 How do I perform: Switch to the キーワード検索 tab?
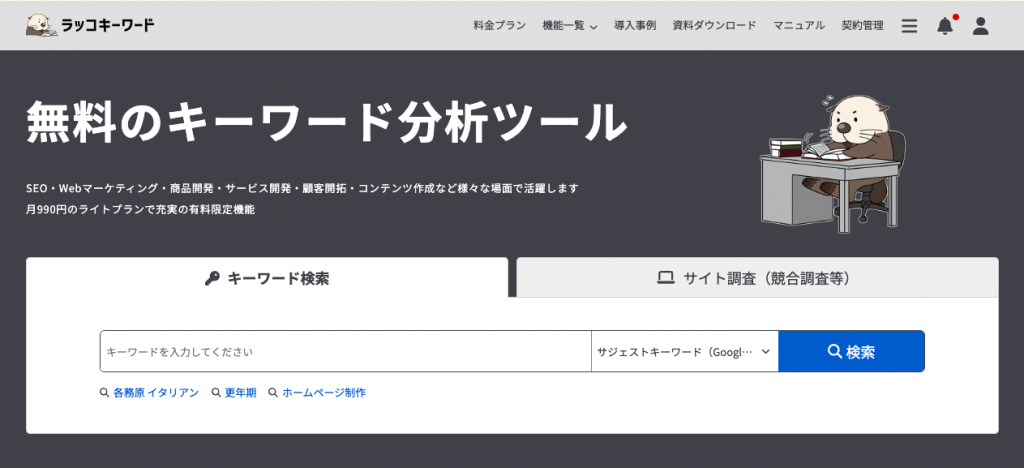click(266, 278)
